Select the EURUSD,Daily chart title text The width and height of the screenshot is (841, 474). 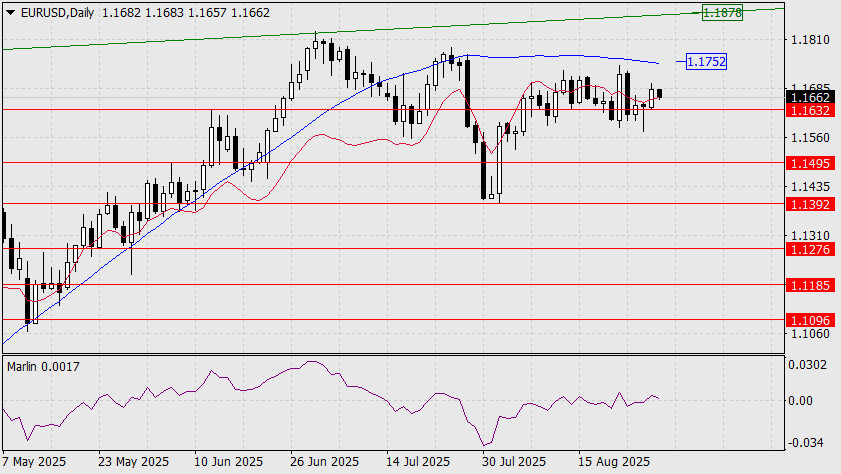pyautogui.click(x=57, y=13)
